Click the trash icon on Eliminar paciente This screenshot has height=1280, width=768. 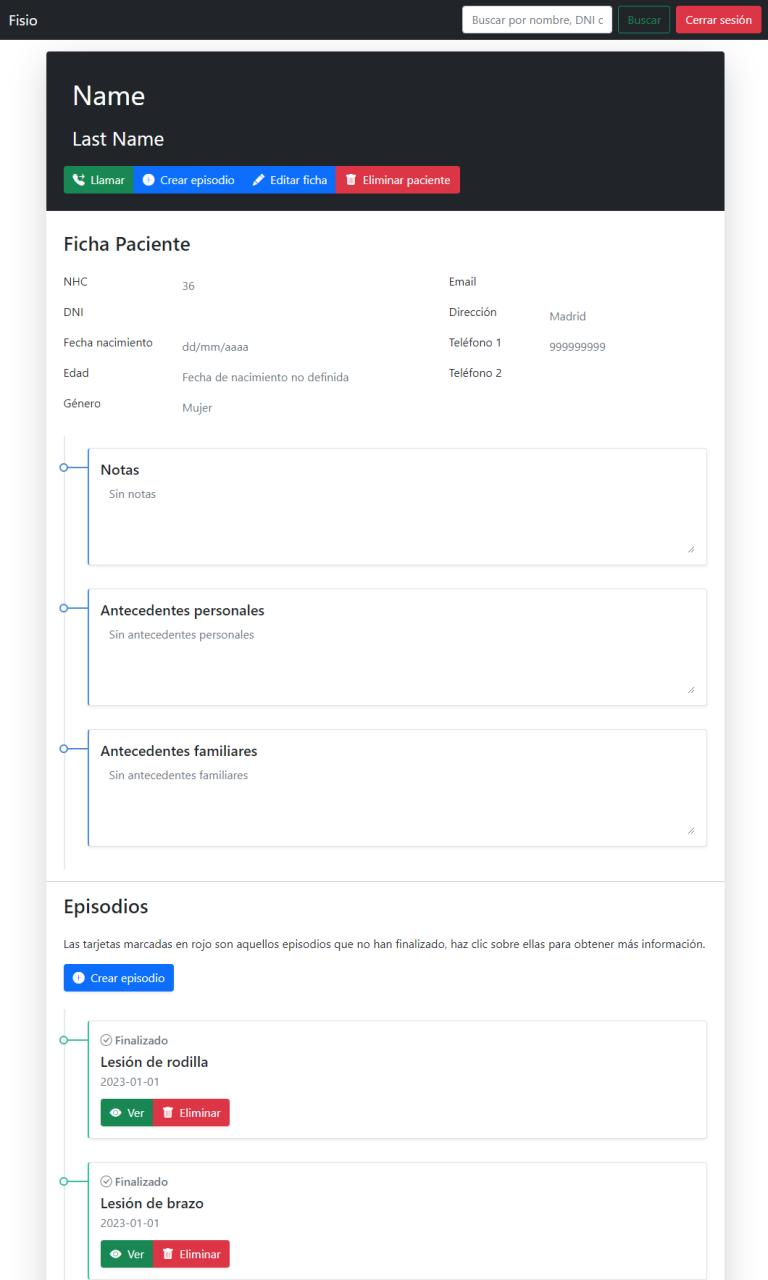pos(350,180)
